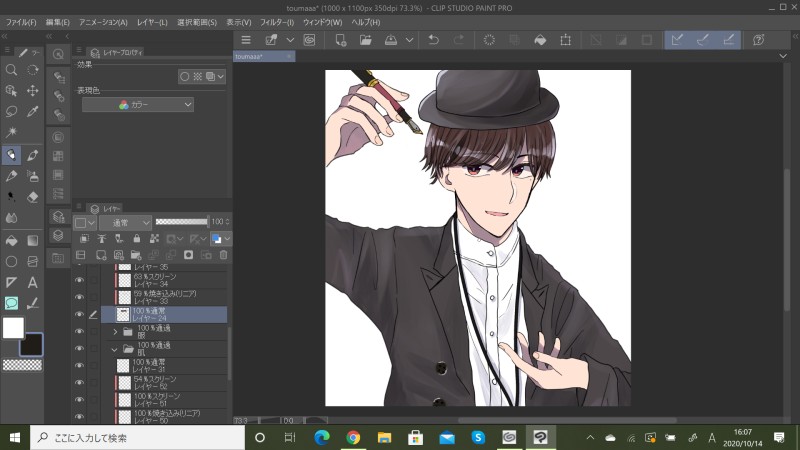Select the white main color swatch

point(13,328)
